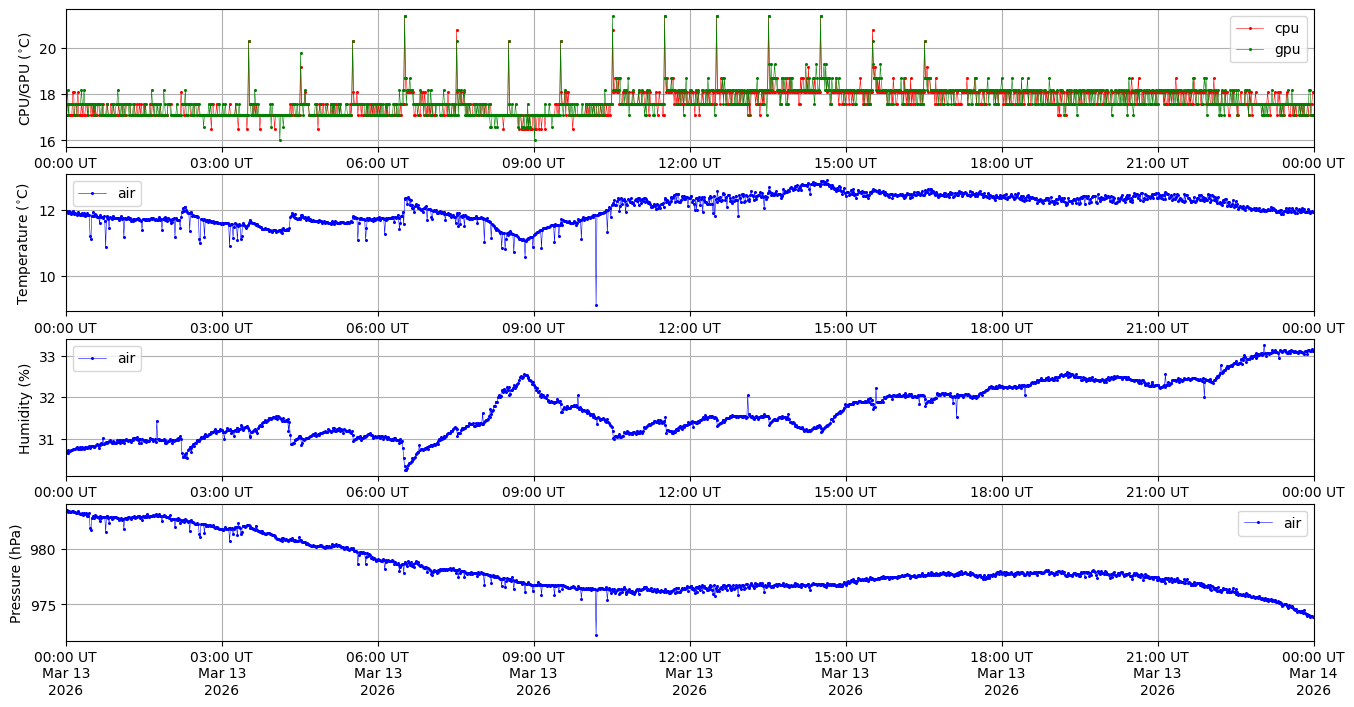Select the 'gpu' legend text label
The width and height of the screenshot is (1354, 707).
1287,48
